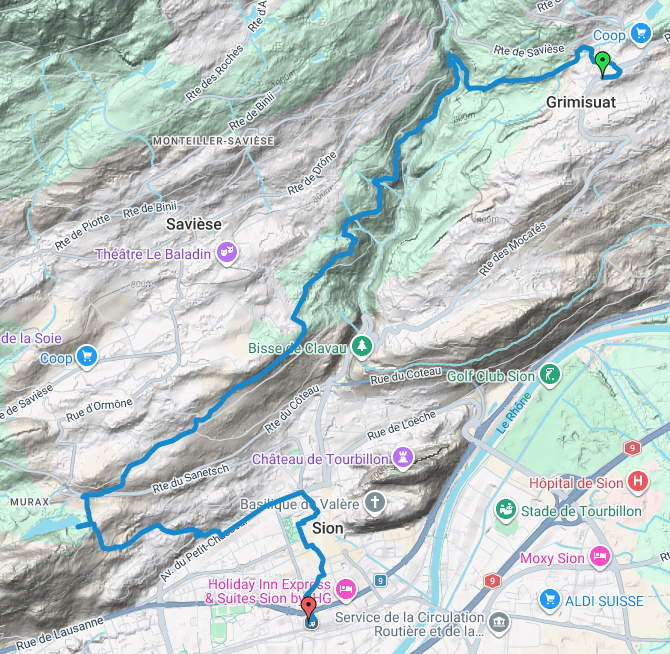Open the Coop shopping cart pin near Grimisuat

[x=641, y=33]
